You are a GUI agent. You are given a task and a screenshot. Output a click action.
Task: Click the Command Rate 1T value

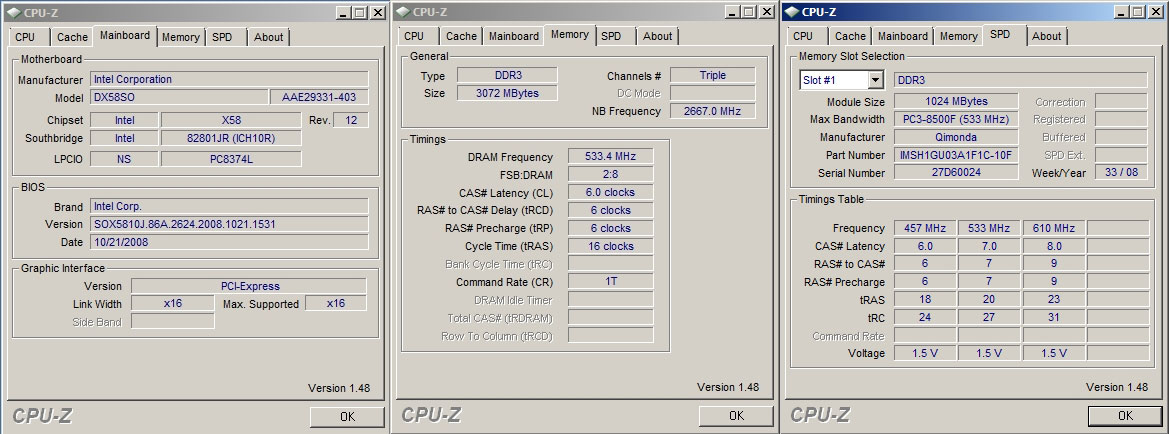(611, 281)
